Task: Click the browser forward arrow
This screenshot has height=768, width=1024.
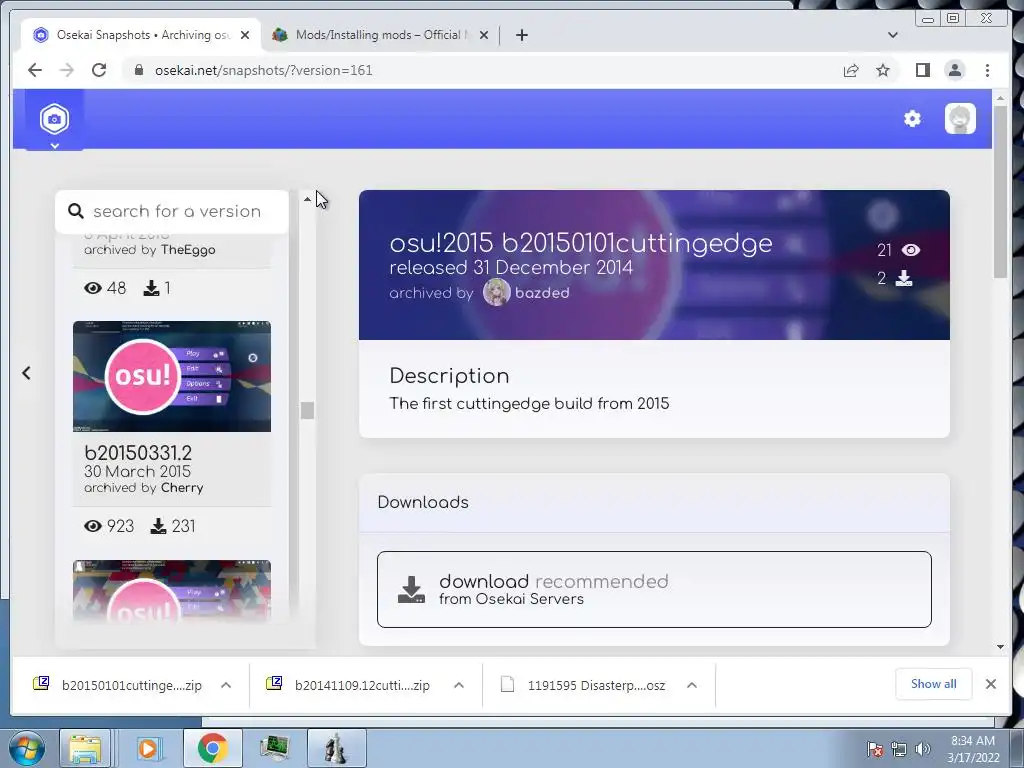Action: tap(67, 70)
